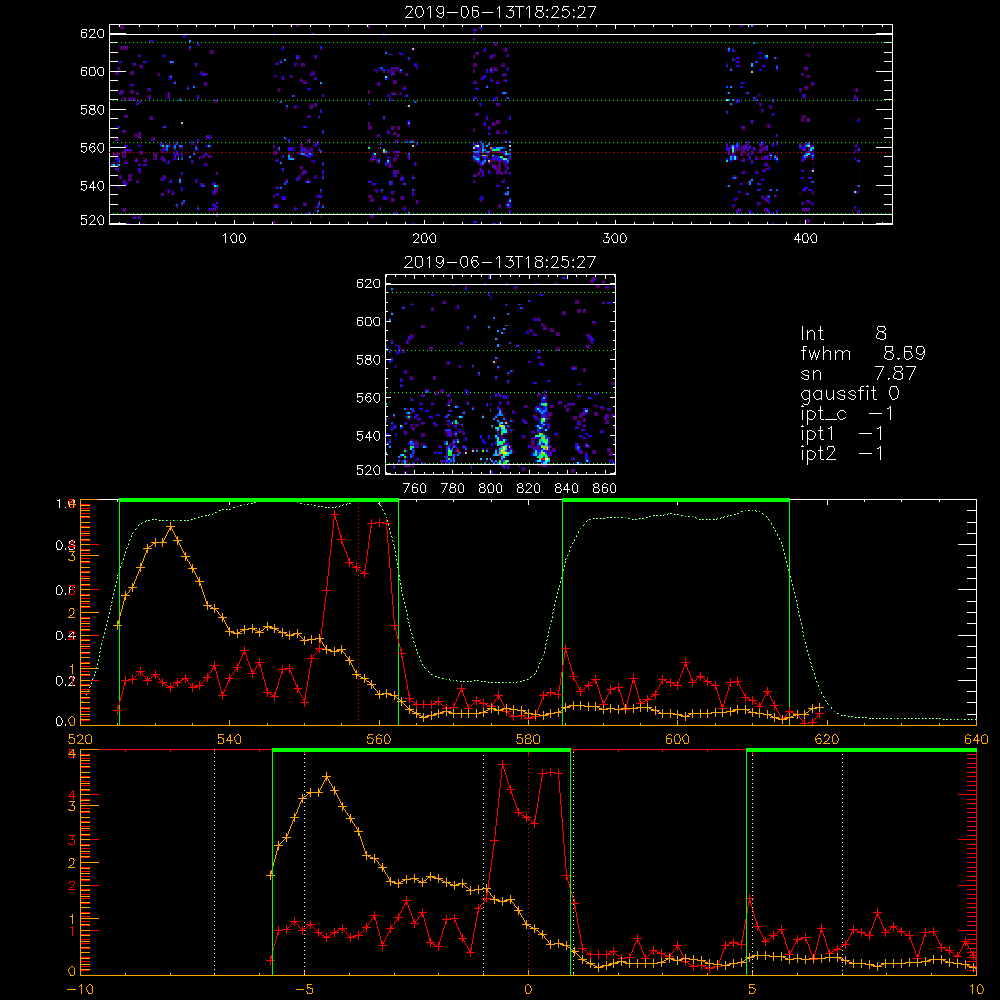The width and height of the screenshot is (1000, 1000).
Task: Click y-axis label 600 on top spectrogram
Action: coord(92,71)
